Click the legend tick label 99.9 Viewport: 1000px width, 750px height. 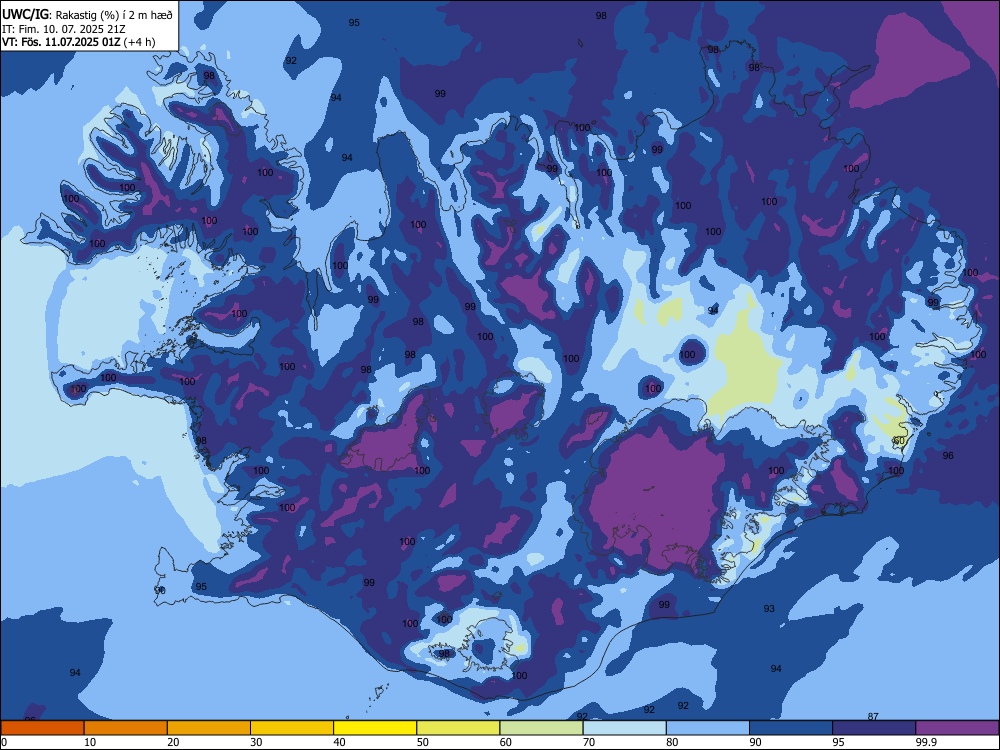point(926,742)
